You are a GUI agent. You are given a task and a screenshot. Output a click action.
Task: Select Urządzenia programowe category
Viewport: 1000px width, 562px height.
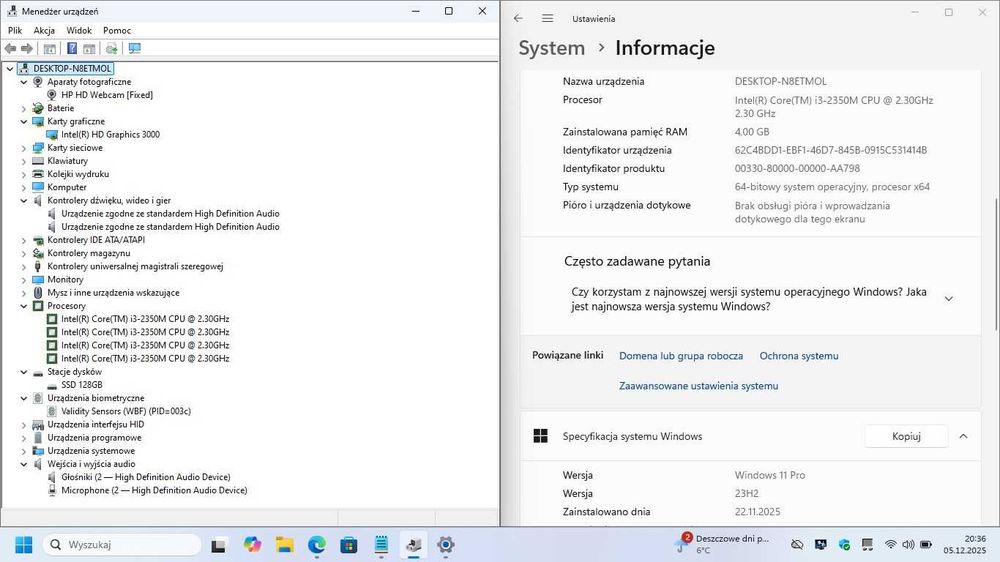tap(94, 438)
